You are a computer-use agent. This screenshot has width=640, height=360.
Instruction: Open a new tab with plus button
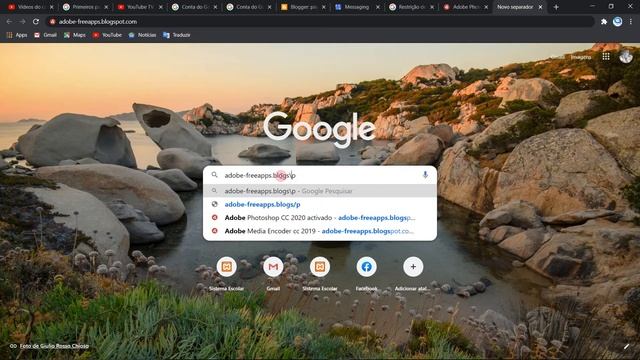pos(556,7)
